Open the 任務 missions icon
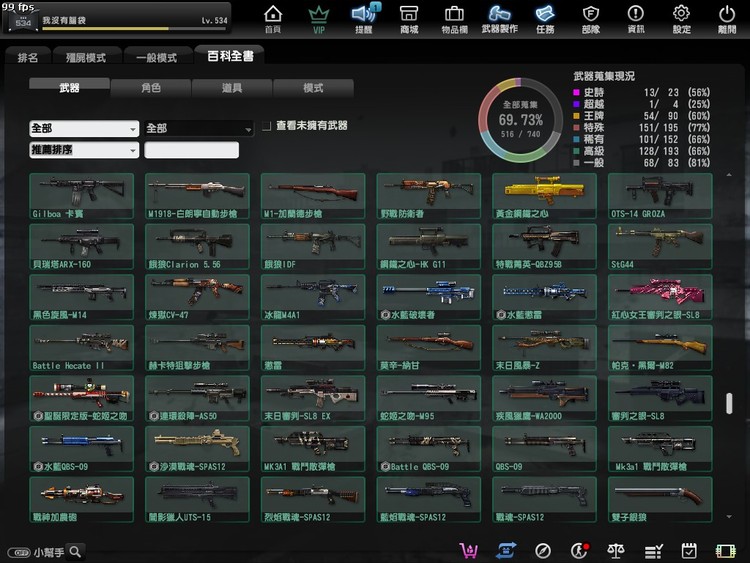 pos(545,19)
